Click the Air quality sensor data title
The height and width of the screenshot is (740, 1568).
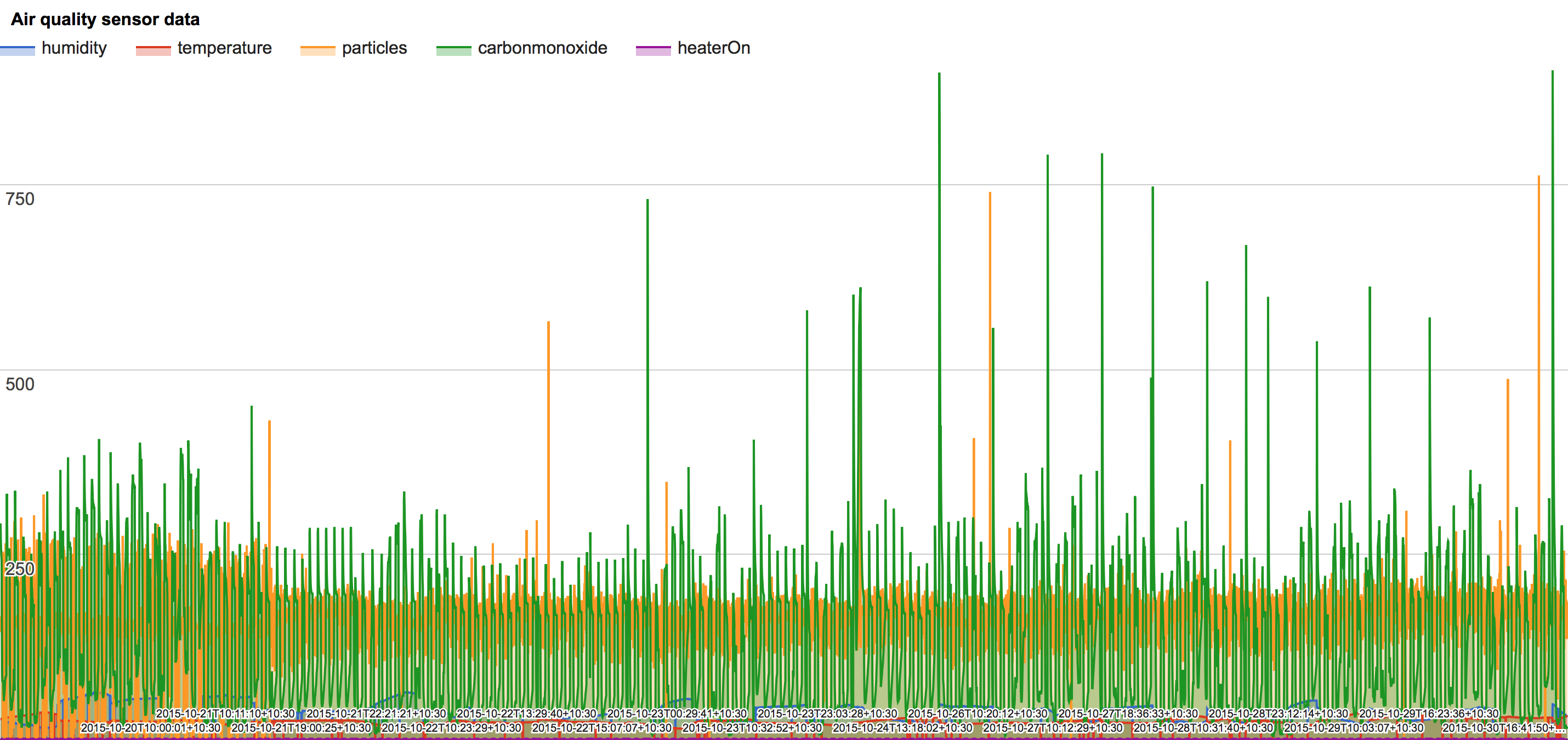(x=105, y=20)
